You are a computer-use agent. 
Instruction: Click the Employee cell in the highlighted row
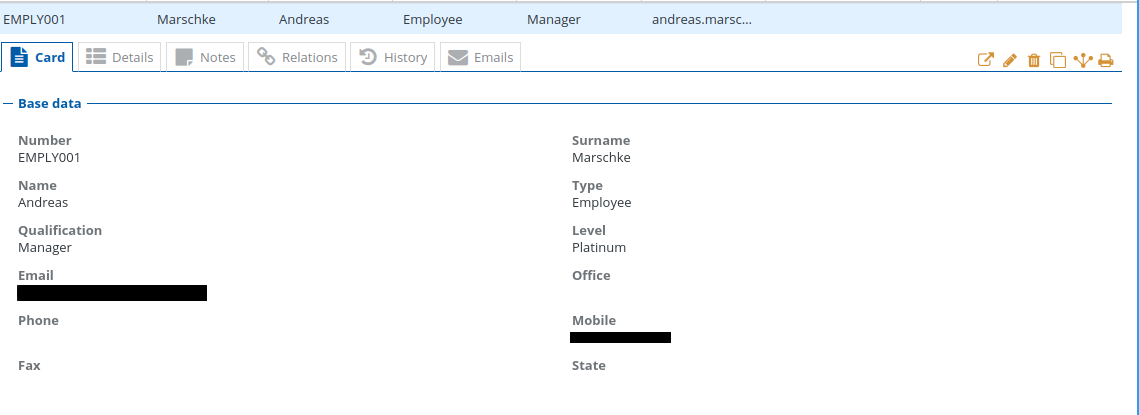(x=433, y=19)
